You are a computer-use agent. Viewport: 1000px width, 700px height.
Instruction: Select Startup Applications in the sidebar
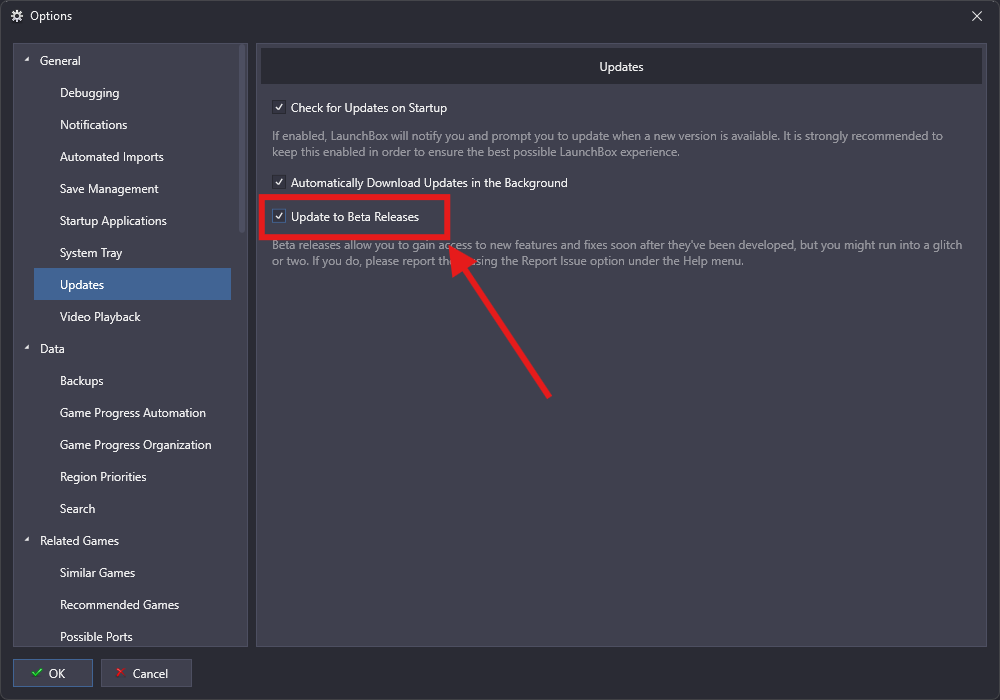[113, 221]
